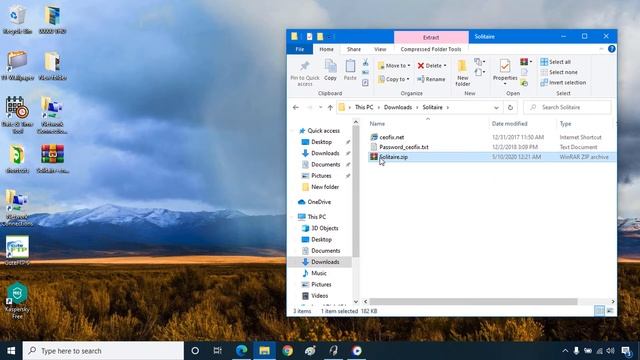Open the New item dropdown
Screen dimensions: 640x360
480,62
